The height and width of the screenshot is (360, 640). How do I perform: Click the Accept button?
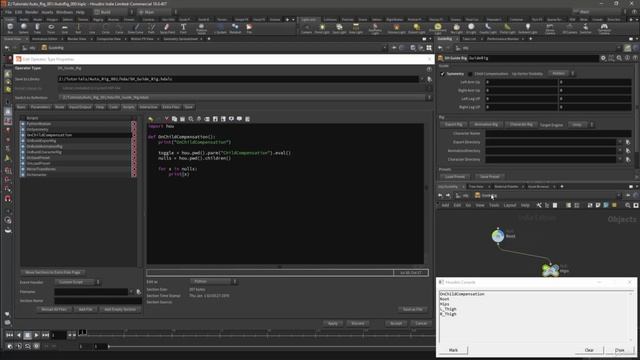point(396,323)
